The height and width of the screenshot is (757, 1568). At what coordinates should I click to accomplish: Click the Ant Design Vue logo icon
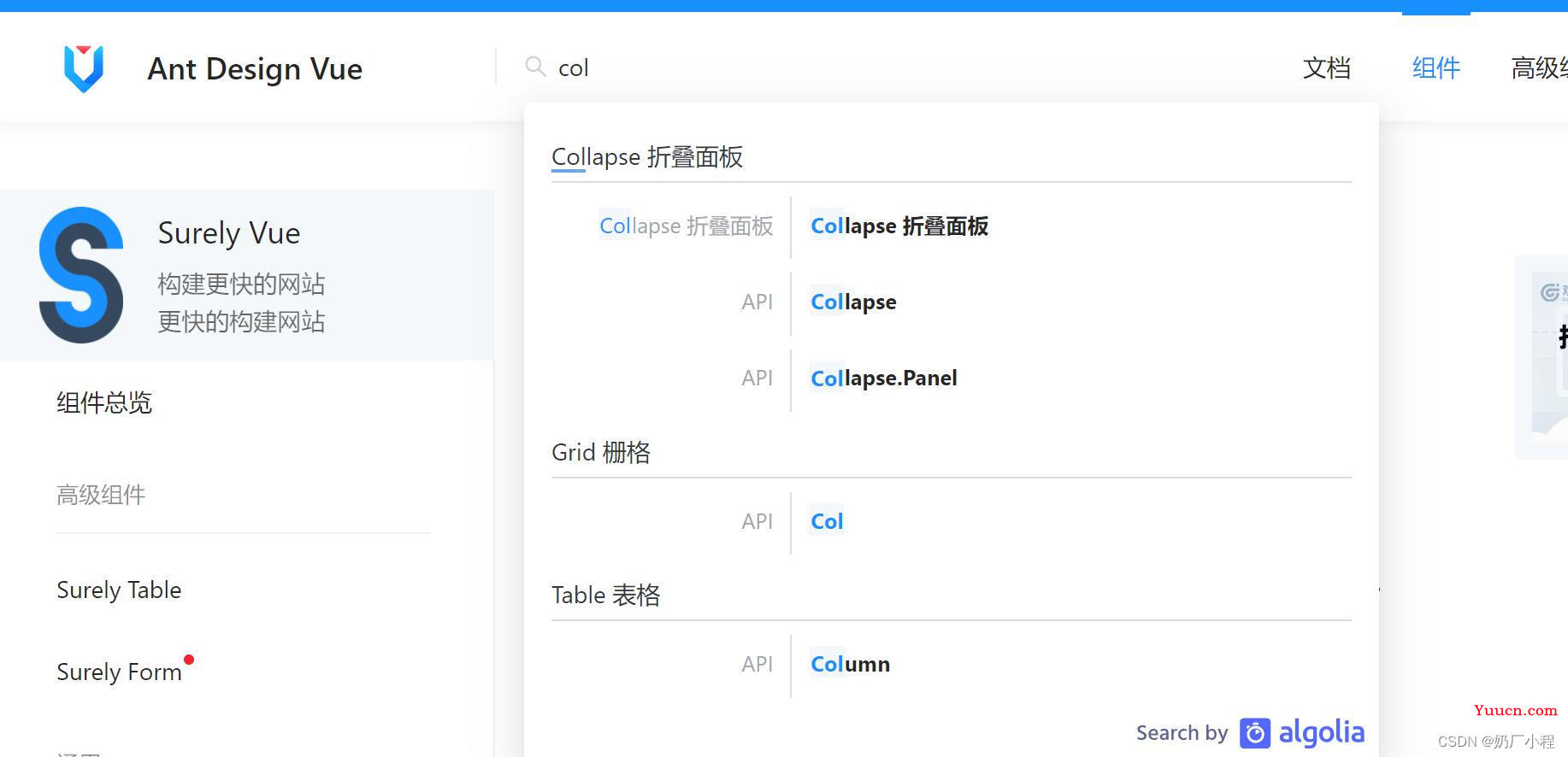(84, 68)
